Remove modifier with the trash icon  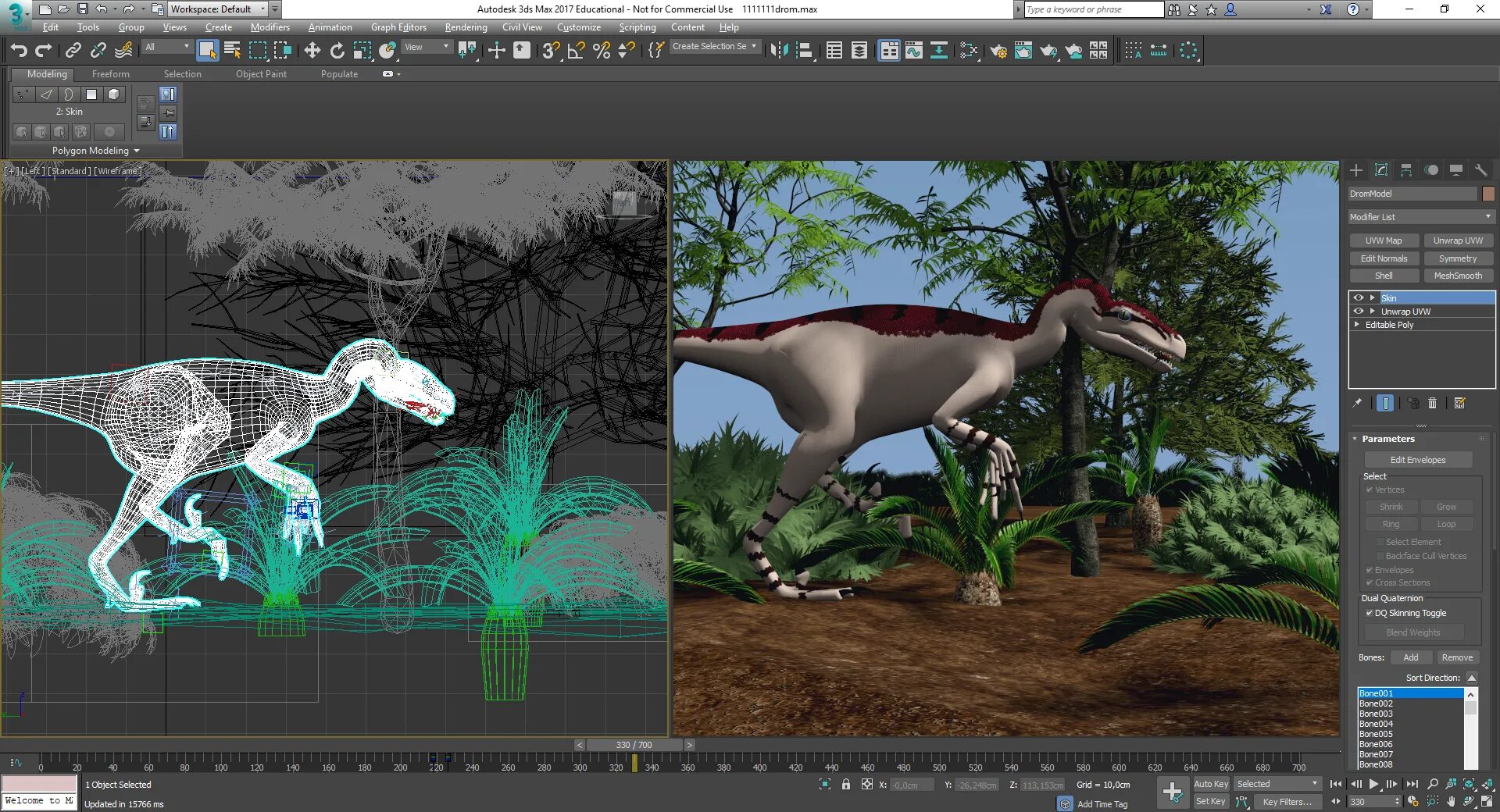(1432, 403)
